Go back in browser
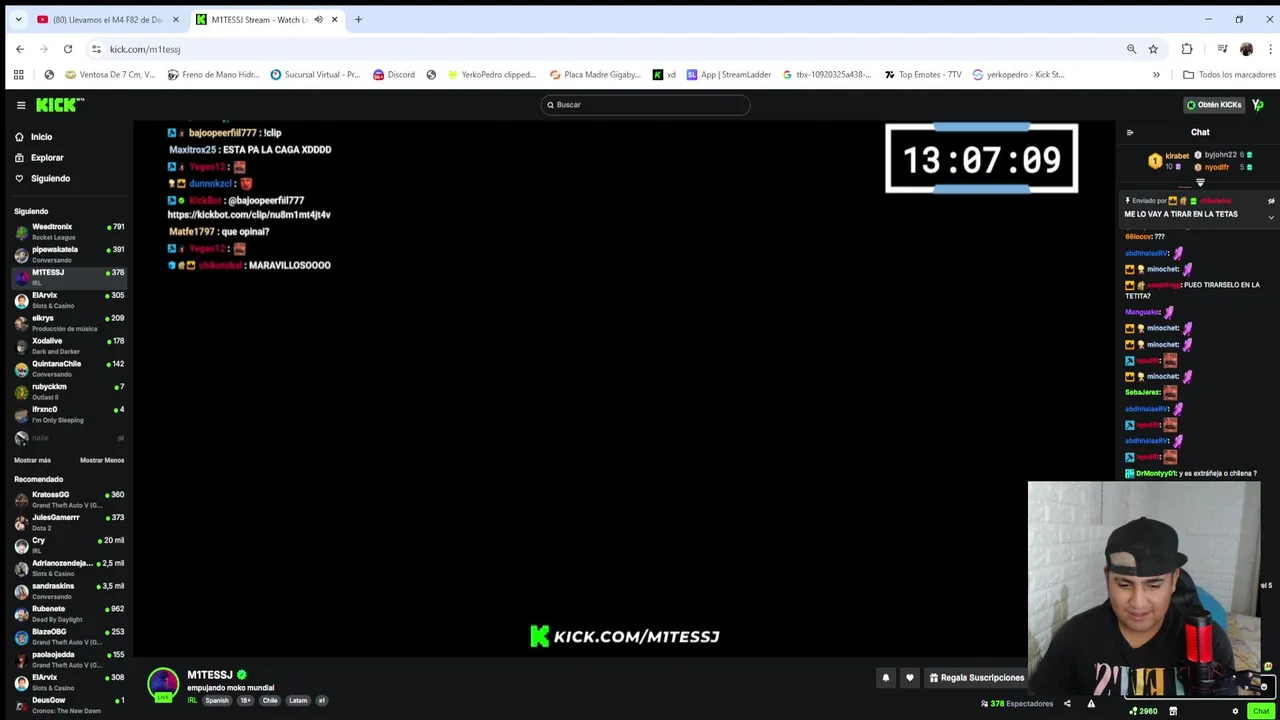Viewport: 1280px width, 720px height. pyautogui.click(x=20, y=49)
